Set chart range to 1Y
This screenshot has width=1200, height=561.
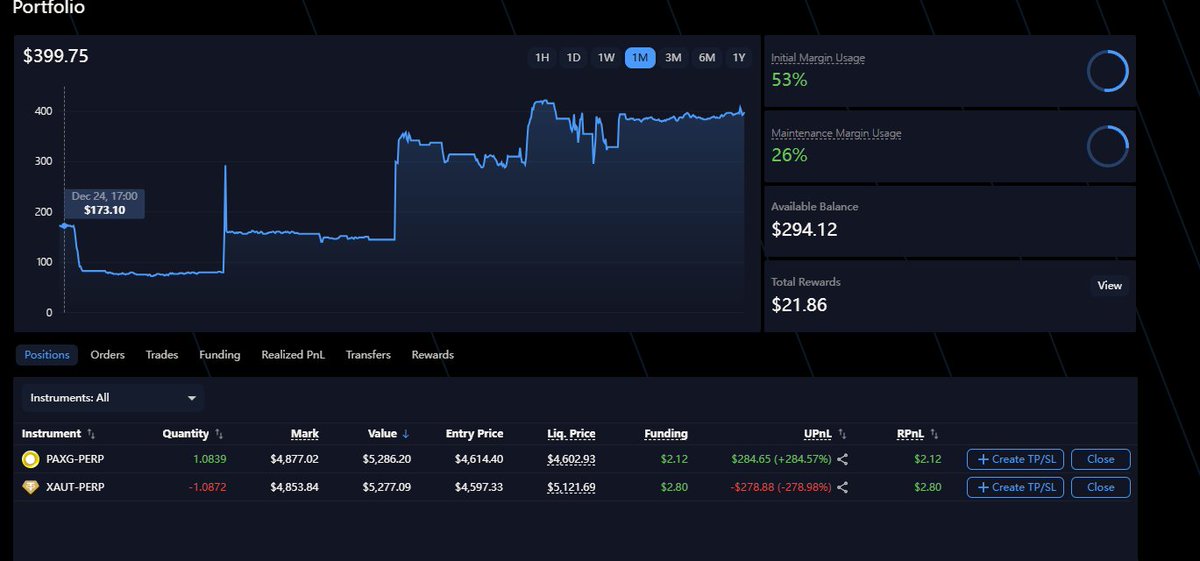(739, 58)
